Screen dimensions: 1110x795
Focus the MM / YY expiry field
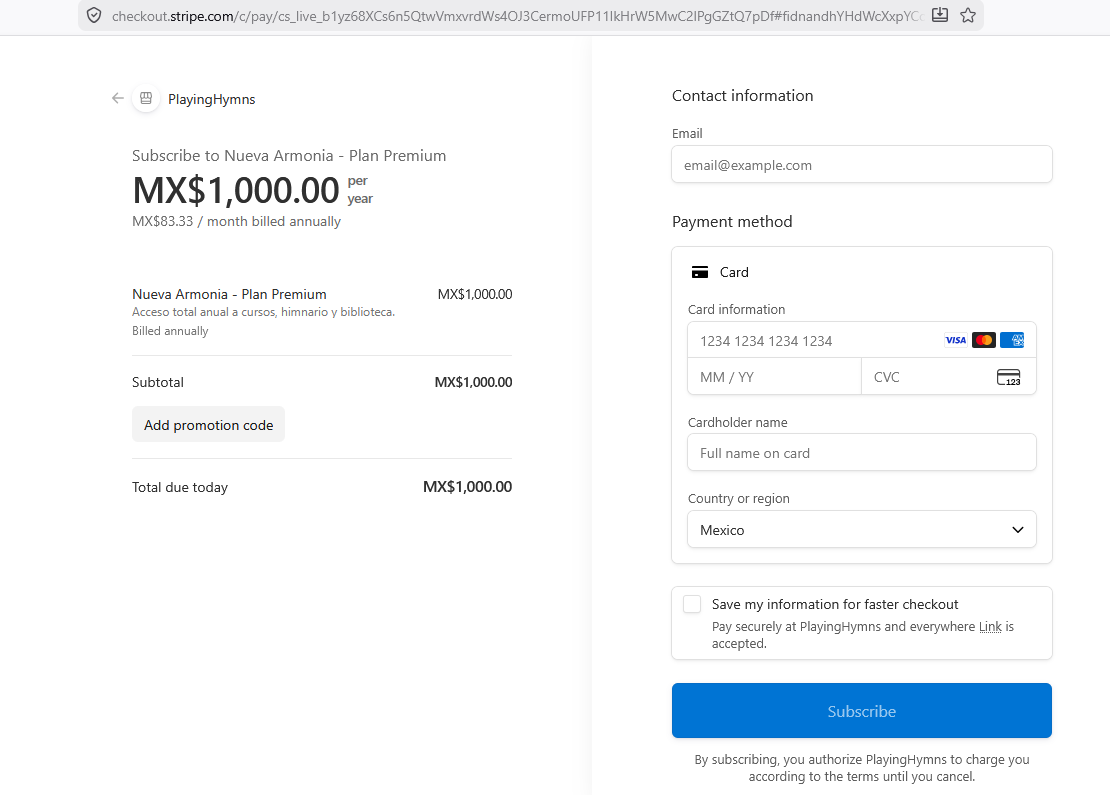click(774, 377)
